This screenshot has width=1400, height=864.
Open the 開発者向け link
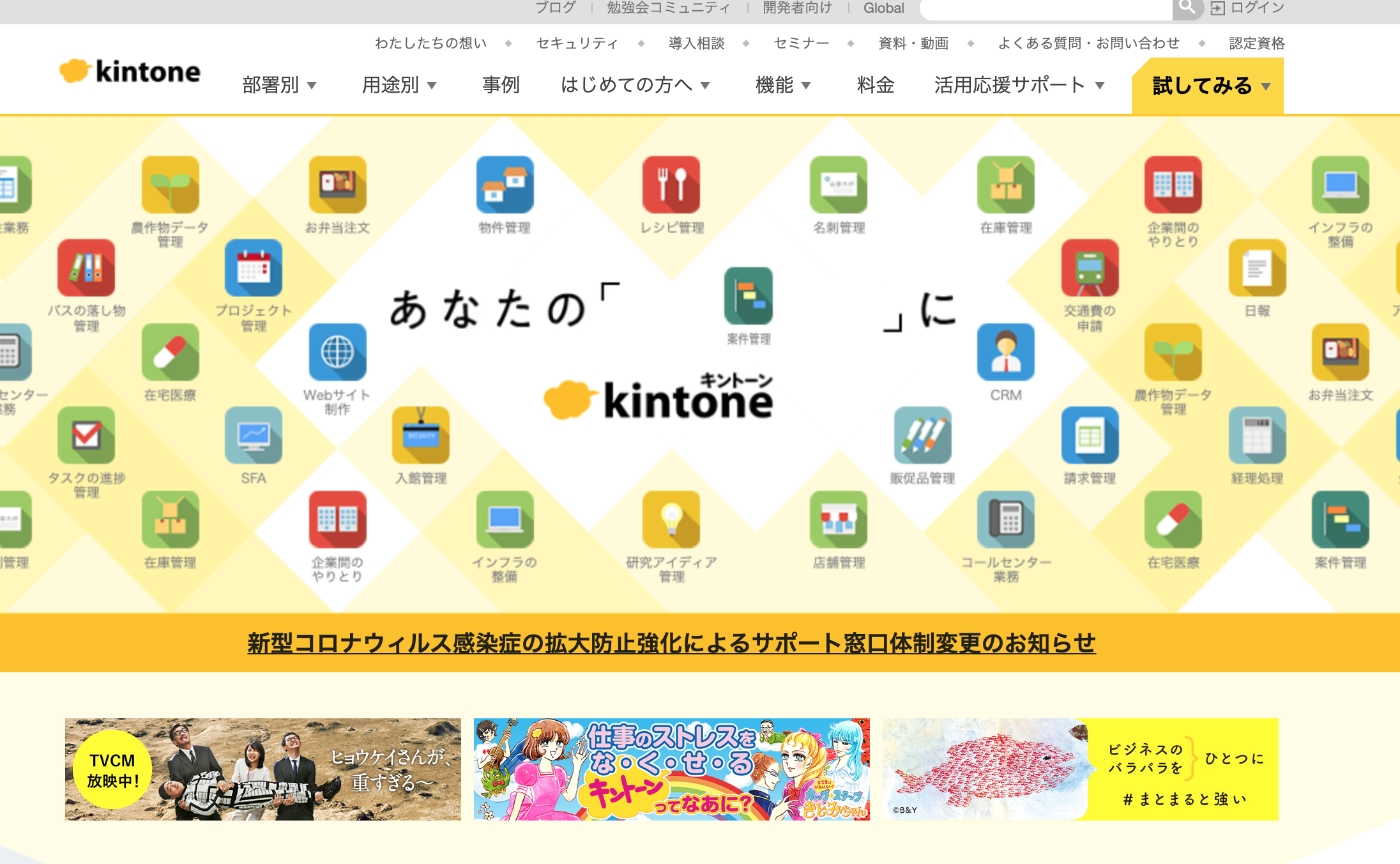click(798, 8)
